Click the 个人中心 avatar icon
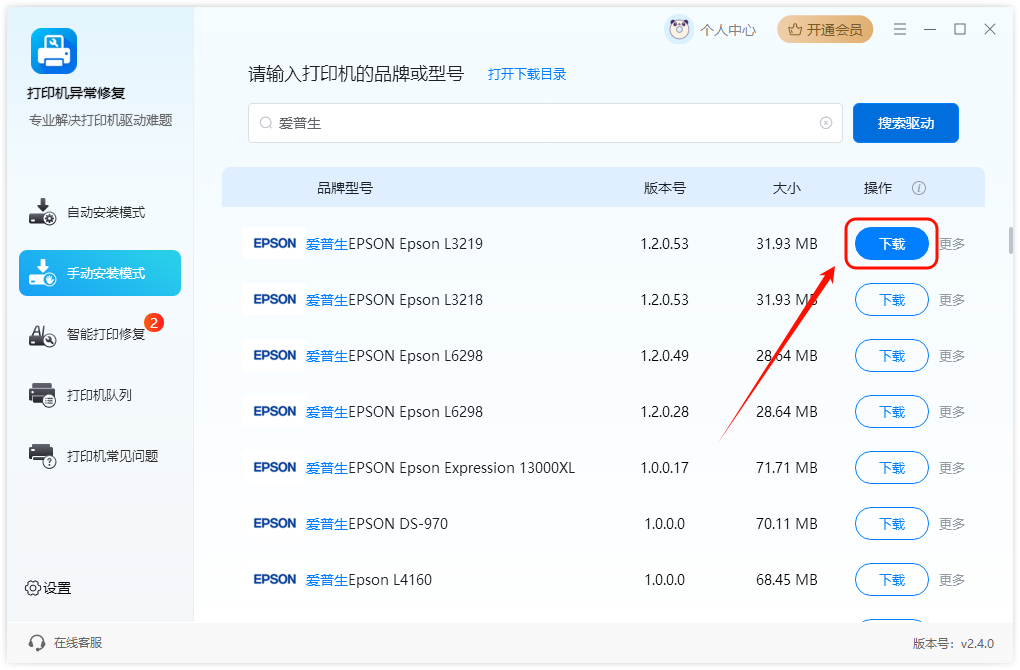The height and width of the screenshot is (670, 1020). point(679,29)
